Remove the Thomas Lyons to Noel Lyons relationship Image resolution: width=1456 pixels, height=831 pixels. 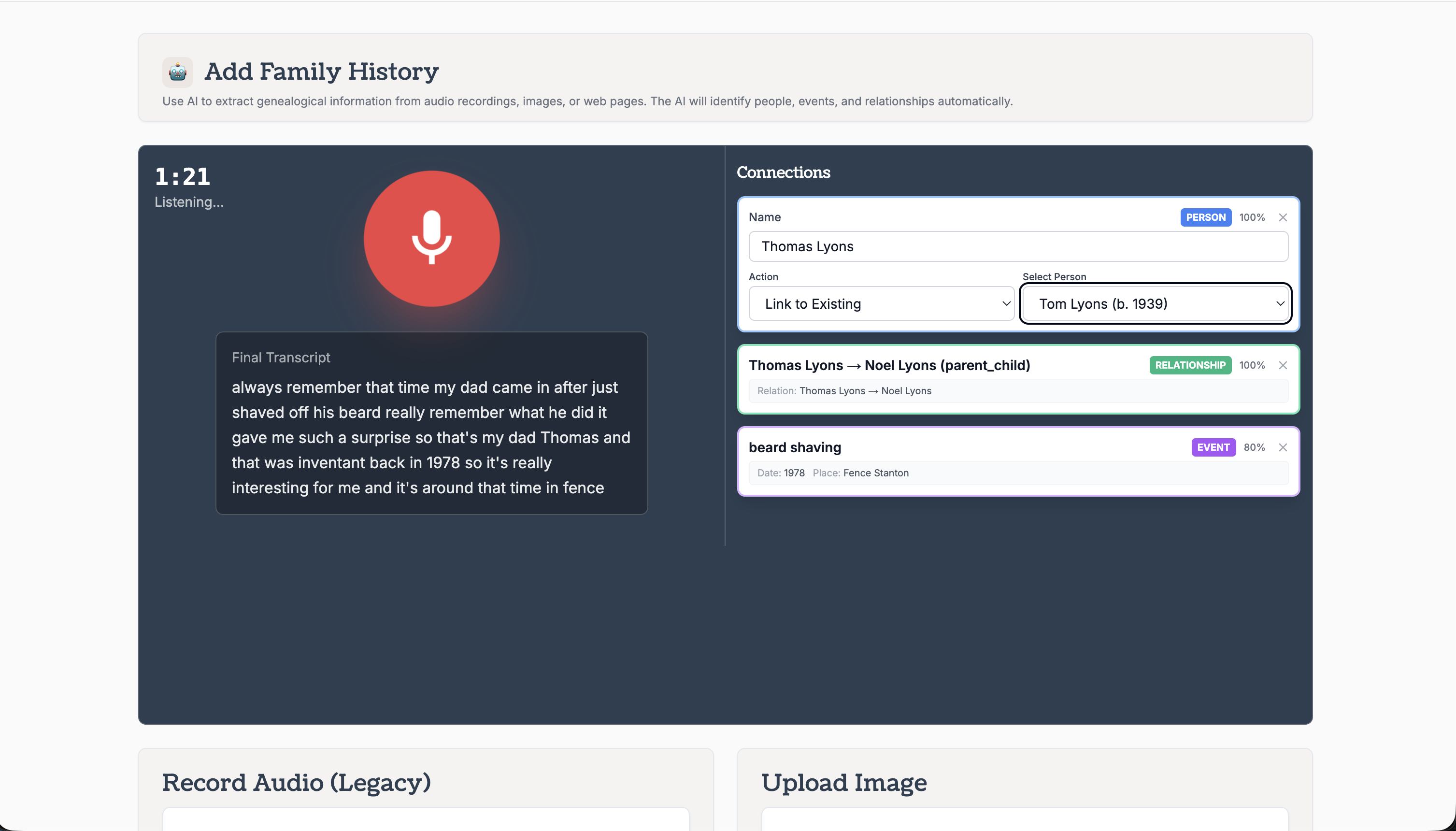click(1283, 365)
